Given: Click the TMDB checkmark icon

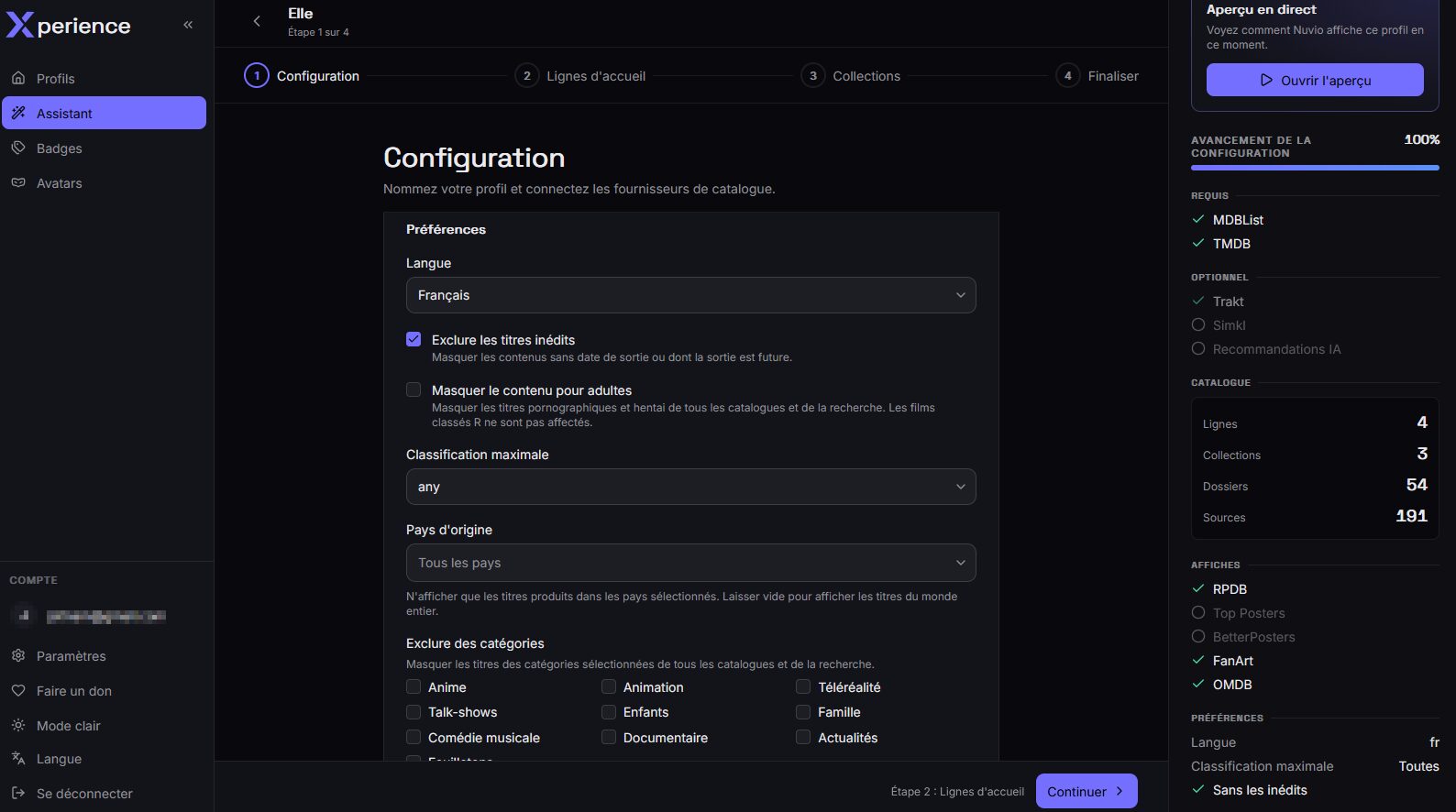Looking at the screenshot, I should point(1198,243).
